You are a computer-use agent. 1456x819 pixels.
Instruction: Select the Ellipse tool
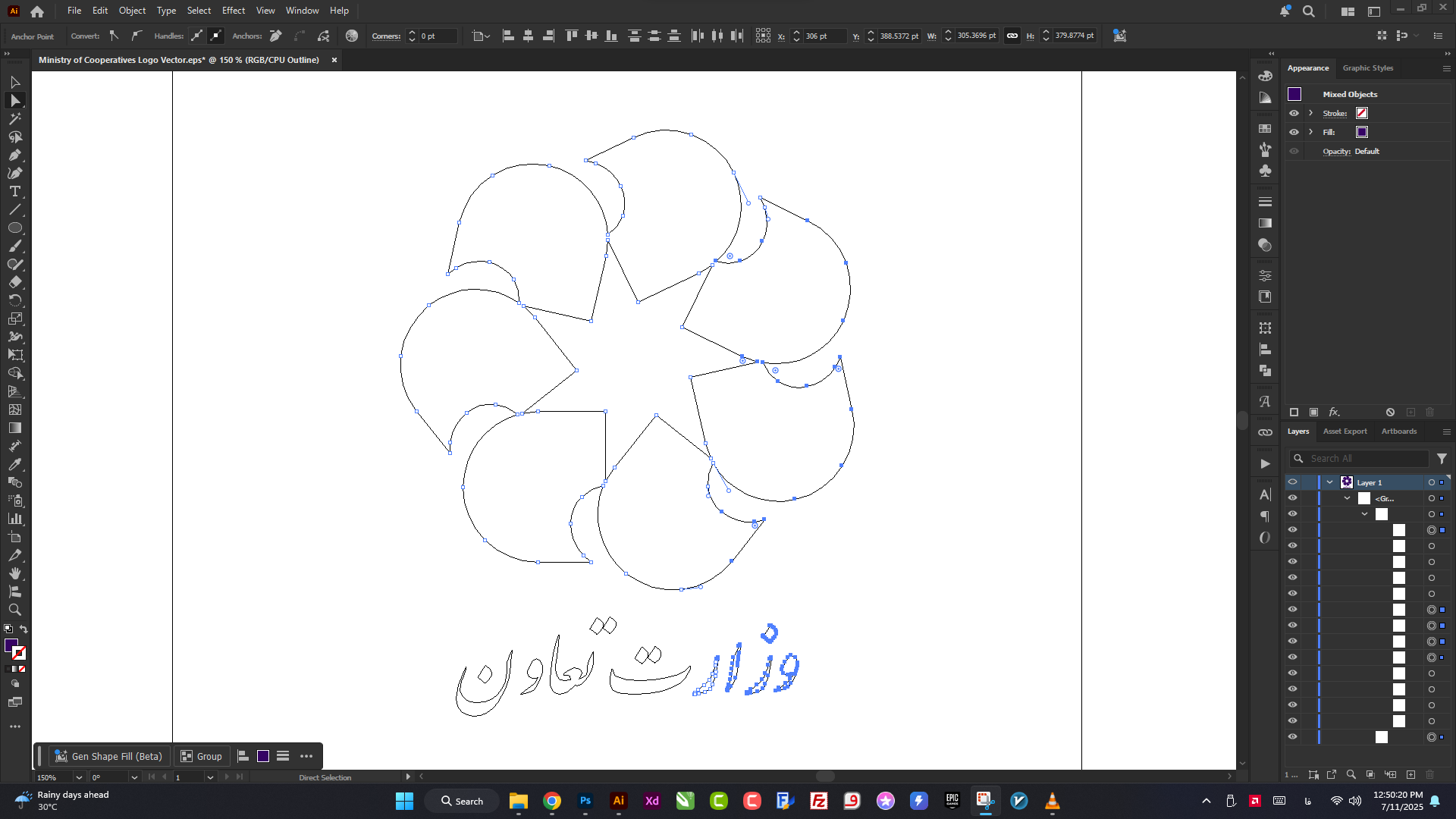(x=15, y=227)
